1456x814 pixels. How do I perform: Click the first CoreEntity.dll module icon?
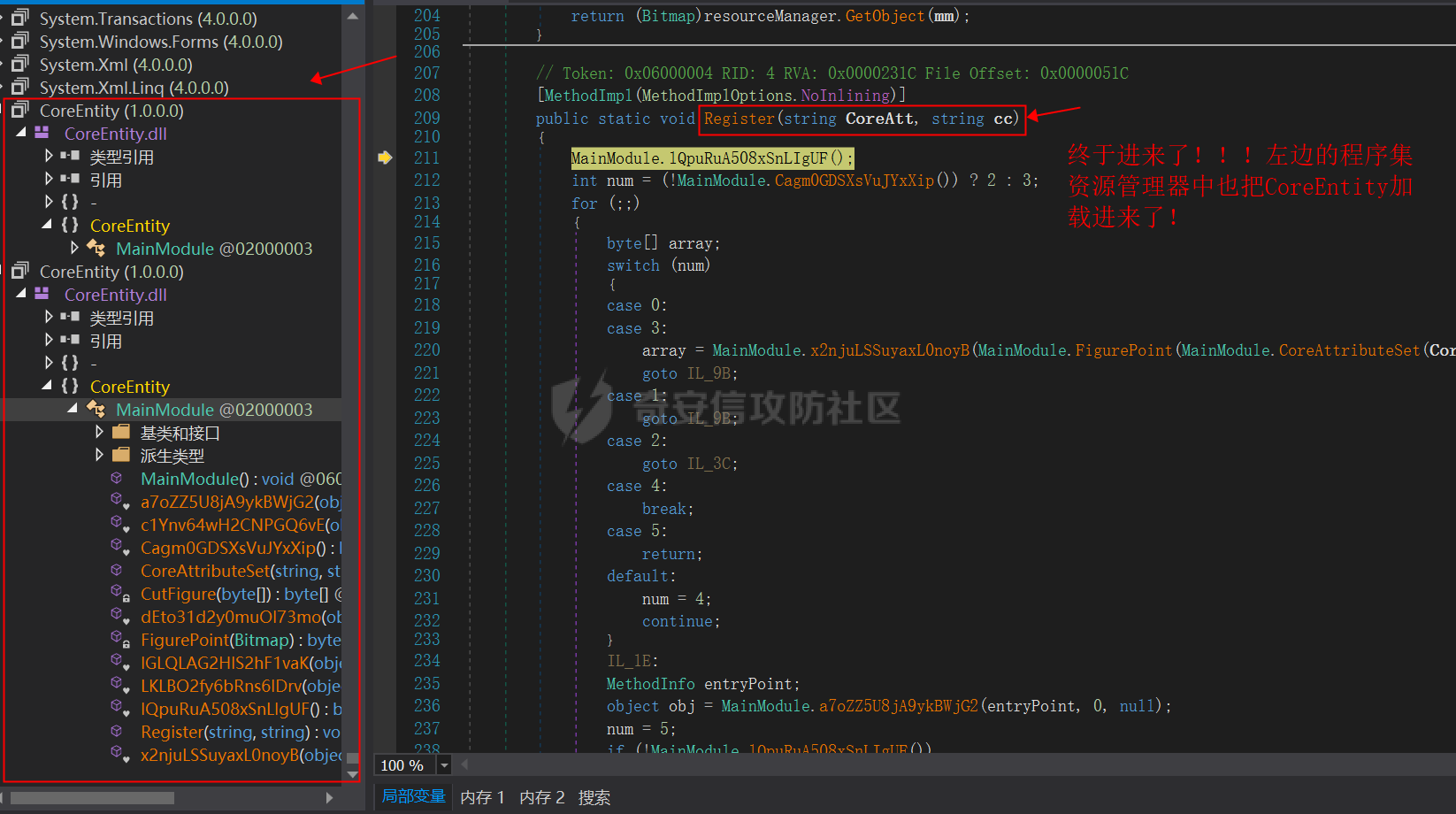[x=42, y=133]
